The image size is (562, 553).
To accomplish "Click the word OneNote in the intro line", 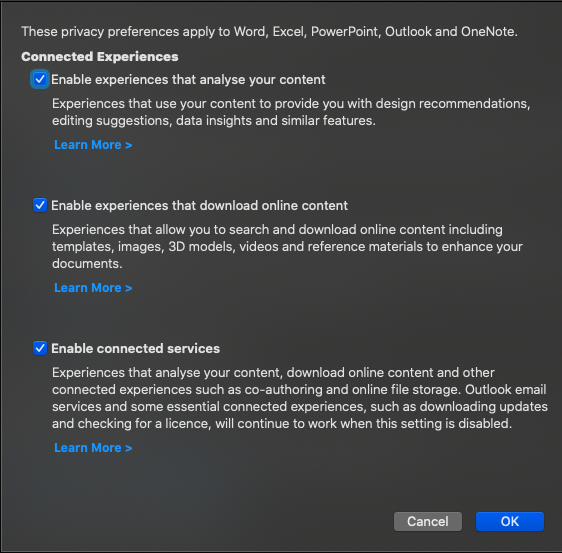I will 489,32.
